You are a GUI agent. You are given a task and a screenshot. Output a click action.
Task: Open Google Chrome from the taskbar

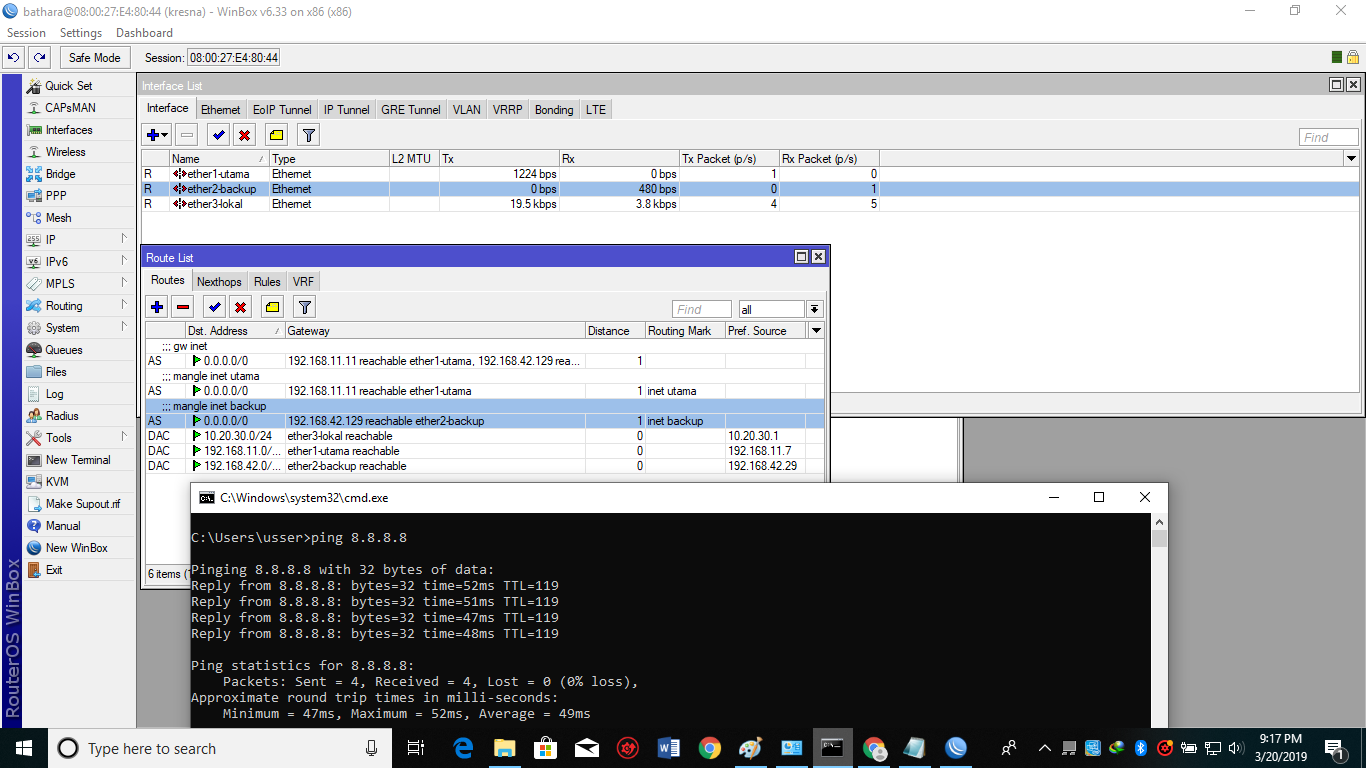point(709,747)
